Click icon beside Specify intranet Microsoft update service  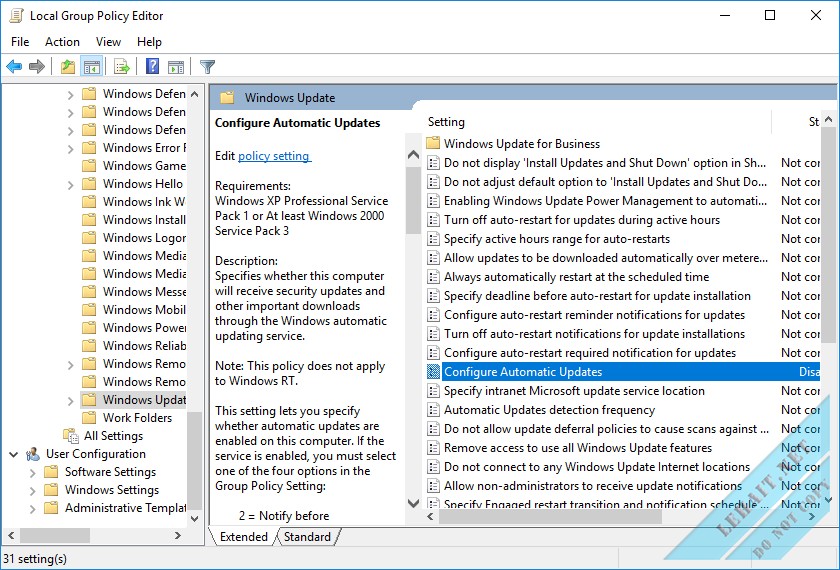click(x=433, y=391)
